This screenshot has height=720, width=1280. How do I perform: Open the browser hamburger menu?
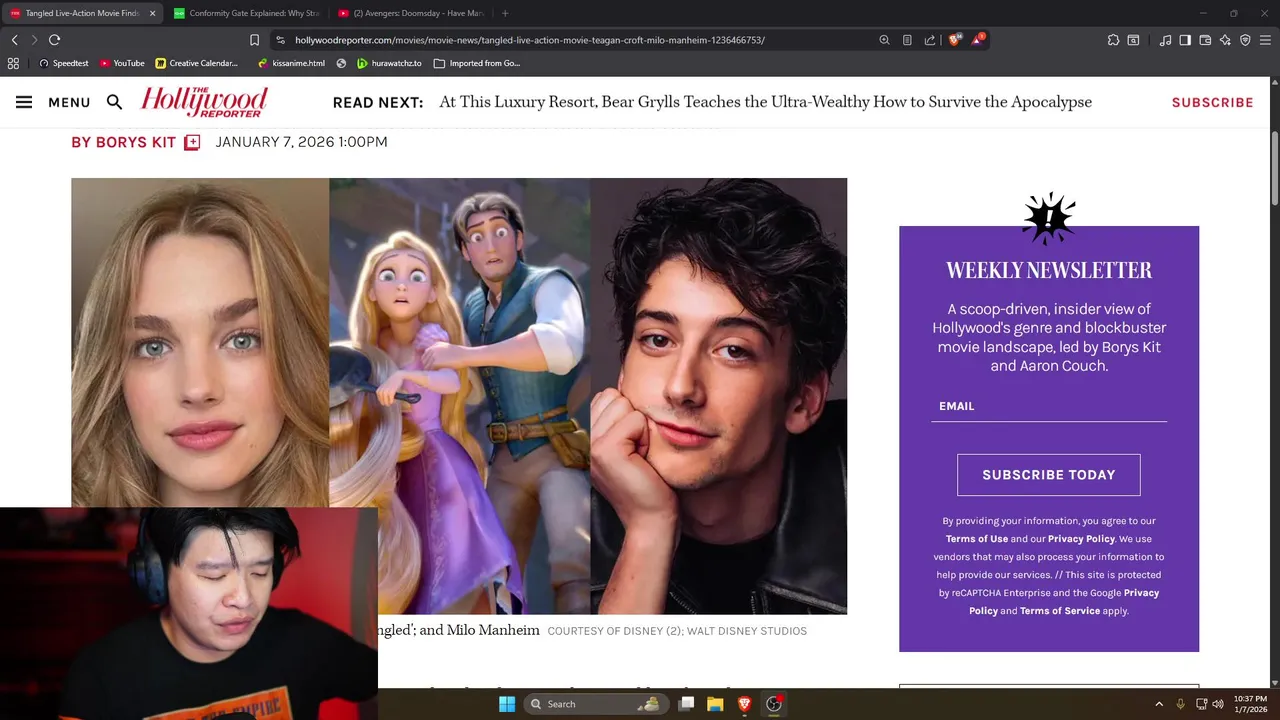(x=1265, y=40)
